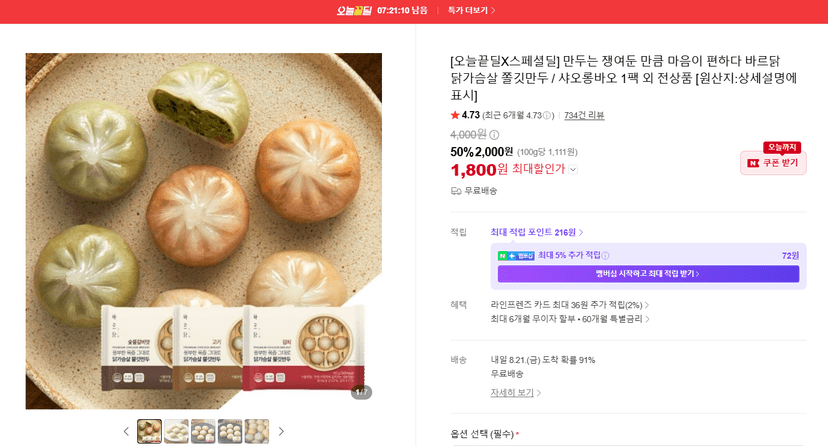Image resolution: width=828 pixels, height=446 pixels.
Task: Show previous product thumbnails with left arrow
Action: (x=126, y=431)
